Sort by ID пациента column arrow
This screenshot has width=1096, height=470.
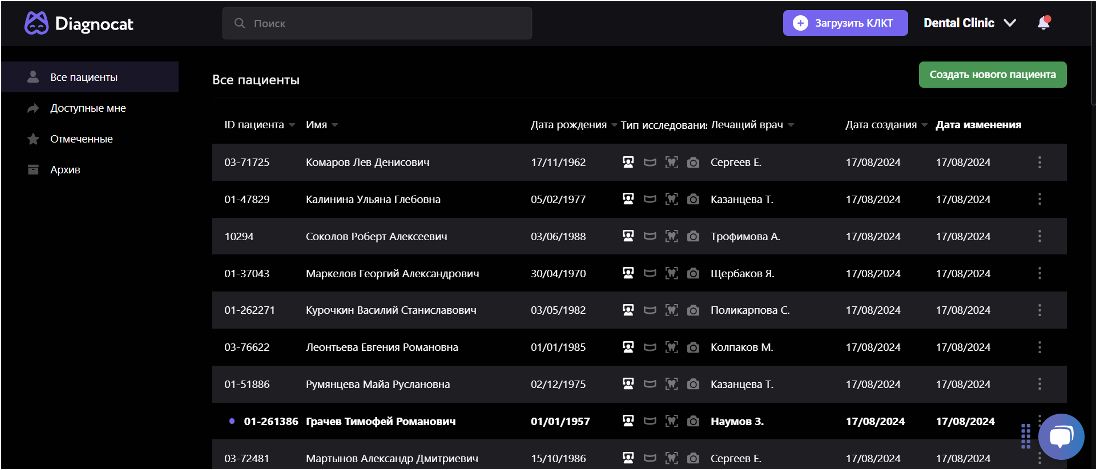[x=292, y=126]
